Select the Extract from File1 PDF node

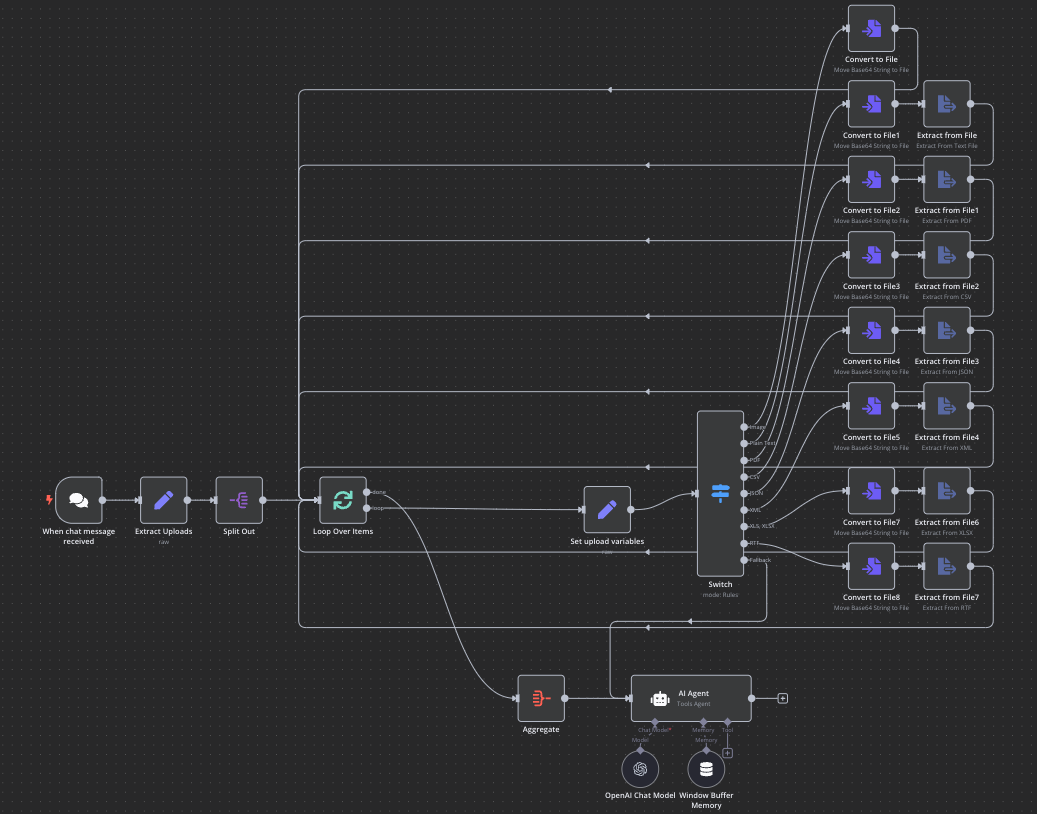(947, 179)
